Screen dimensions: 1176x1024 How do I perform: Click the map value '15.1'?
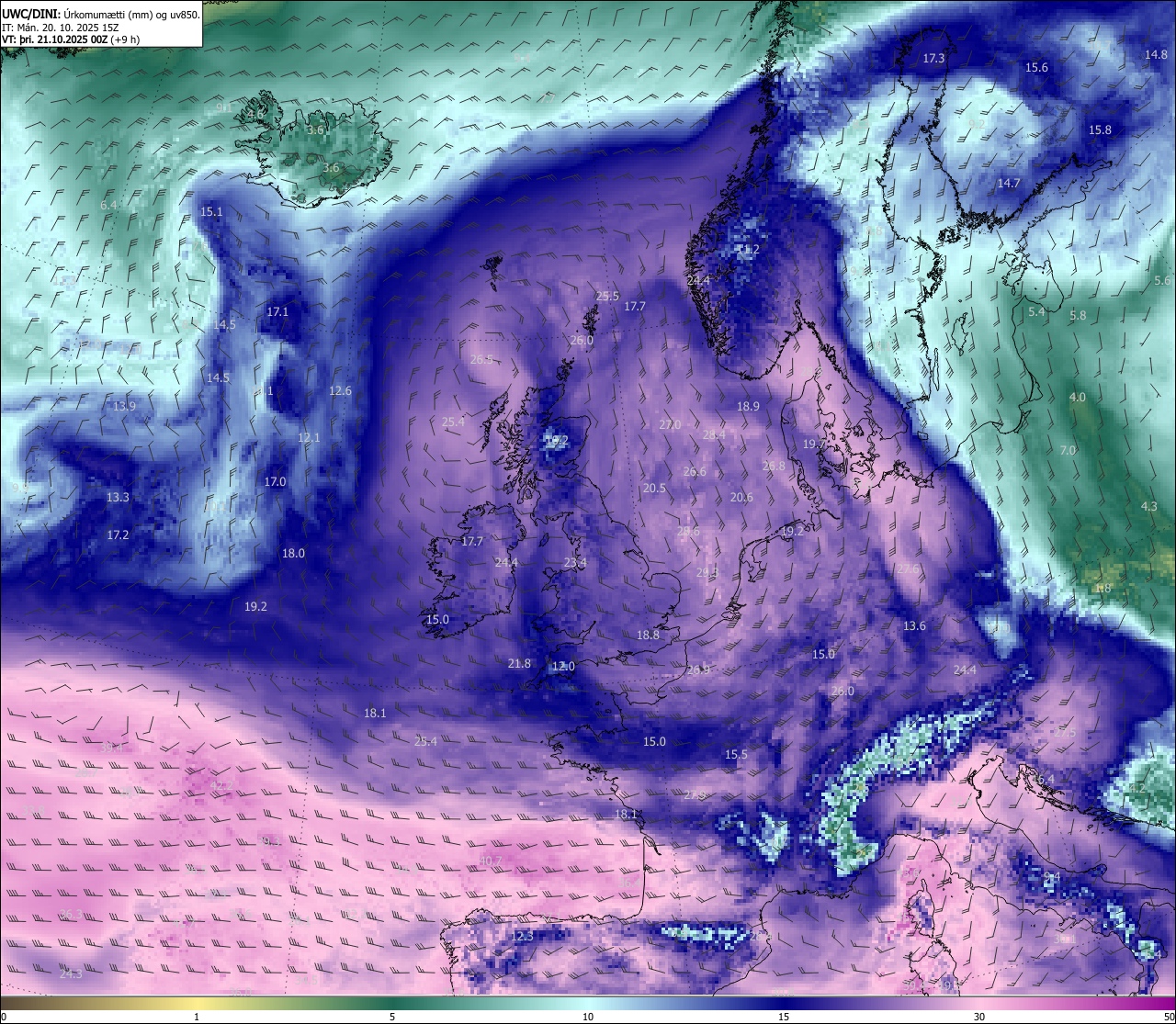coord(211,211)
